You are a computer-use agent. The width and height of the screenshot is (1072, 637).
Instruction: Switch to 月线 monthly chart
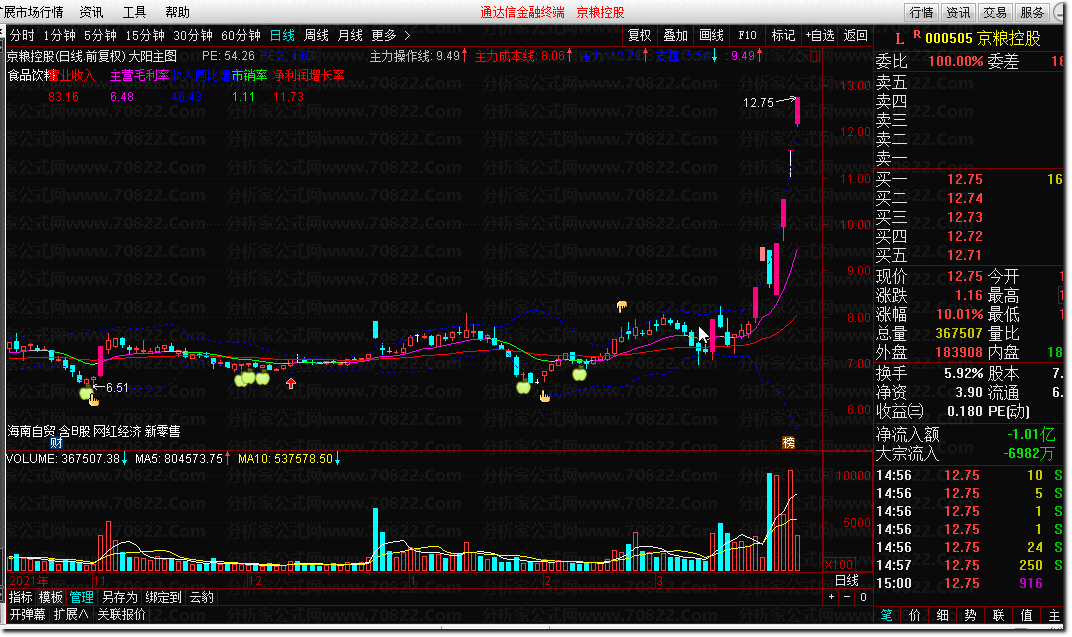tap(350, 36)
